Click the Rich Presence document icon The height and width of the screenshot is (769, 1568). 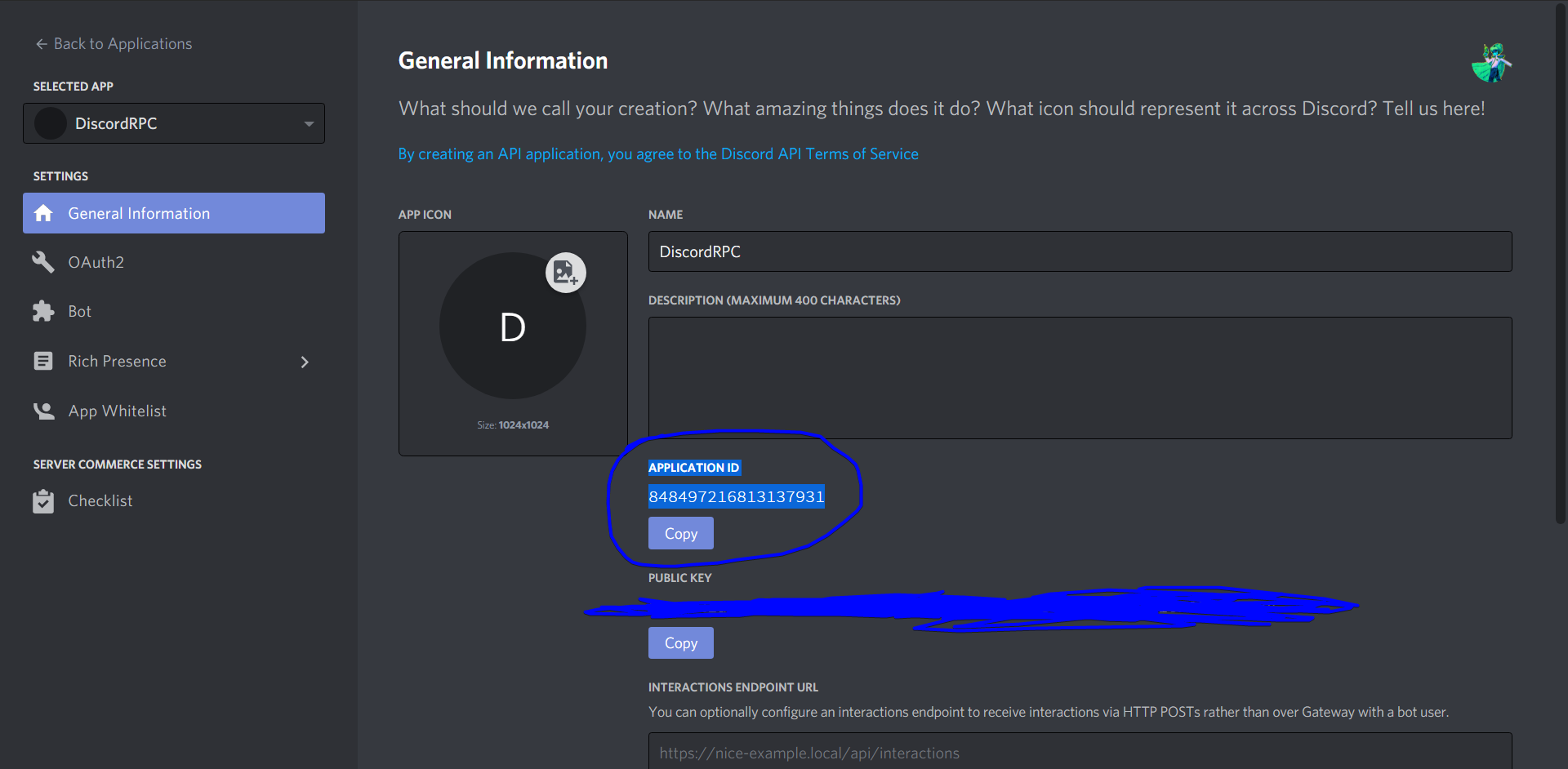[x=43, y=361]
